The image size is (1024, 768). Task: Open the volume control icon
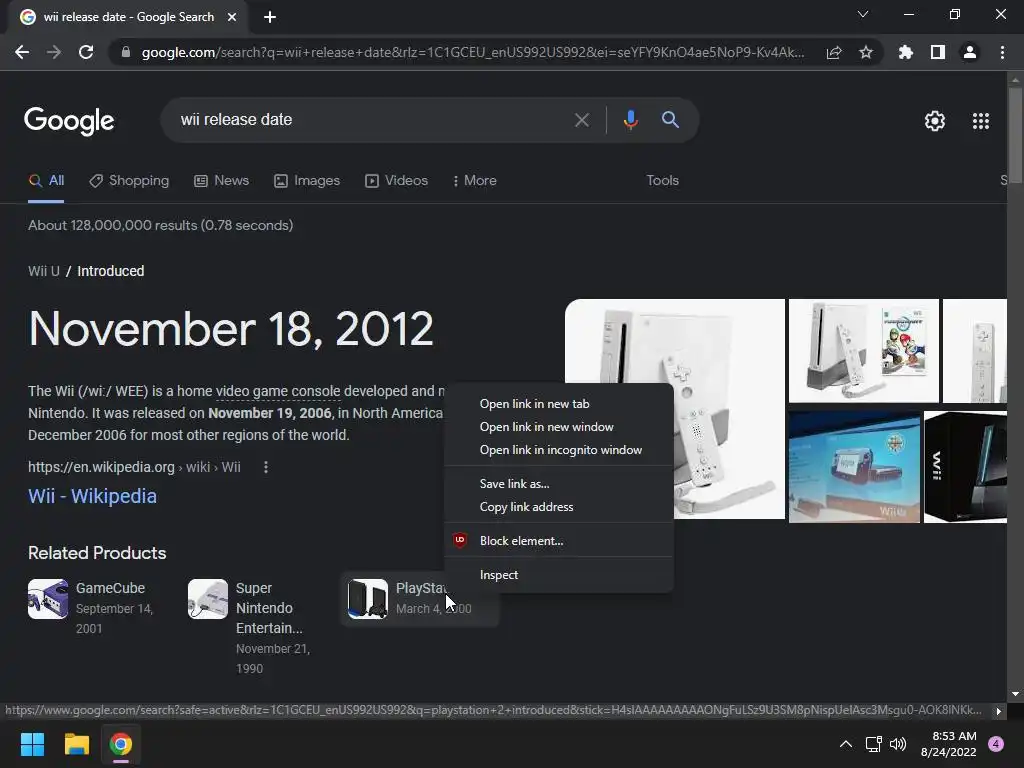click(x=899, y=744)
